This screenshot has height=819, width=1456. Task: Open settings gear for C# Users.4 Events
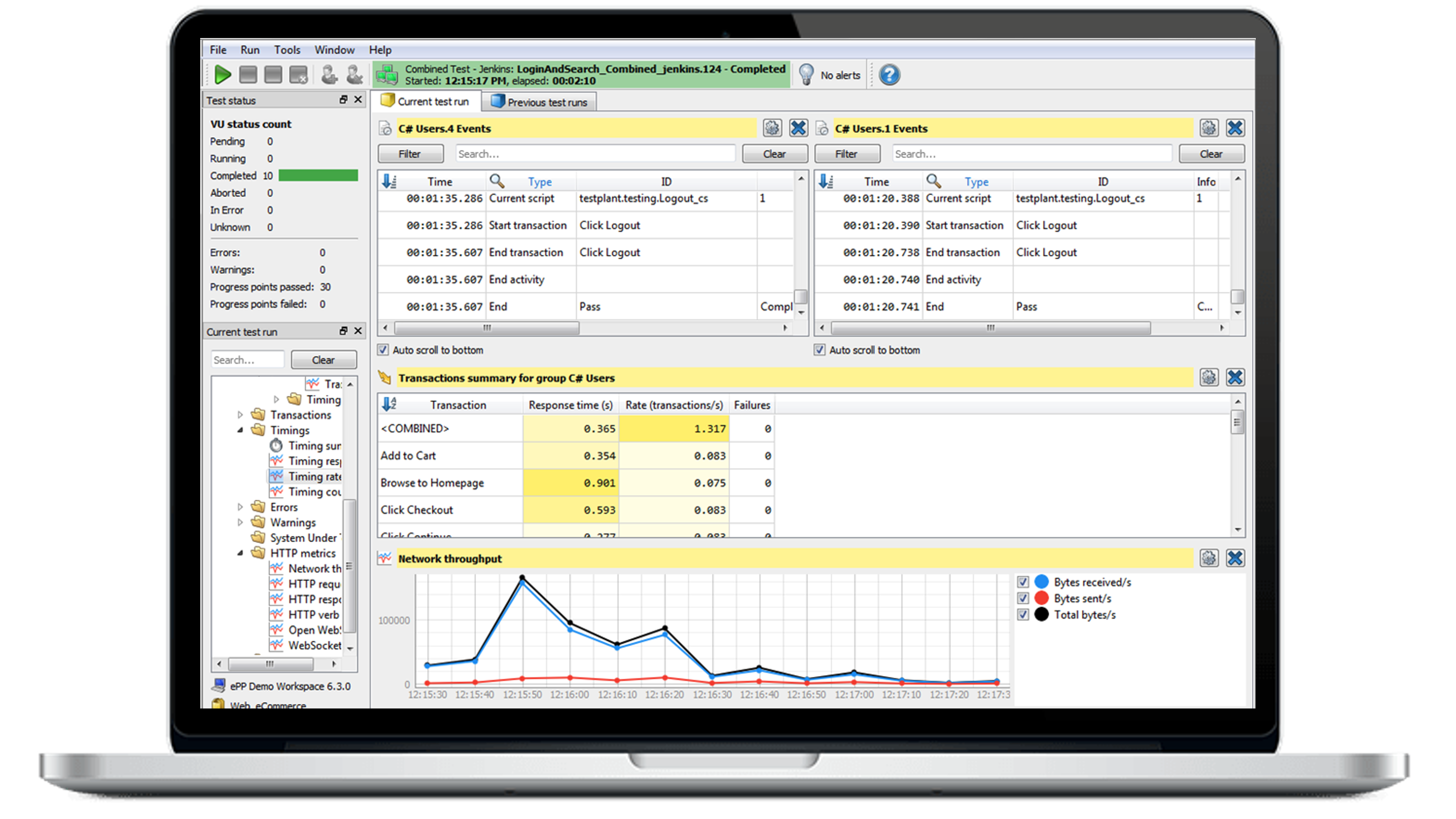pyautogui.click(x=772, y=128)
